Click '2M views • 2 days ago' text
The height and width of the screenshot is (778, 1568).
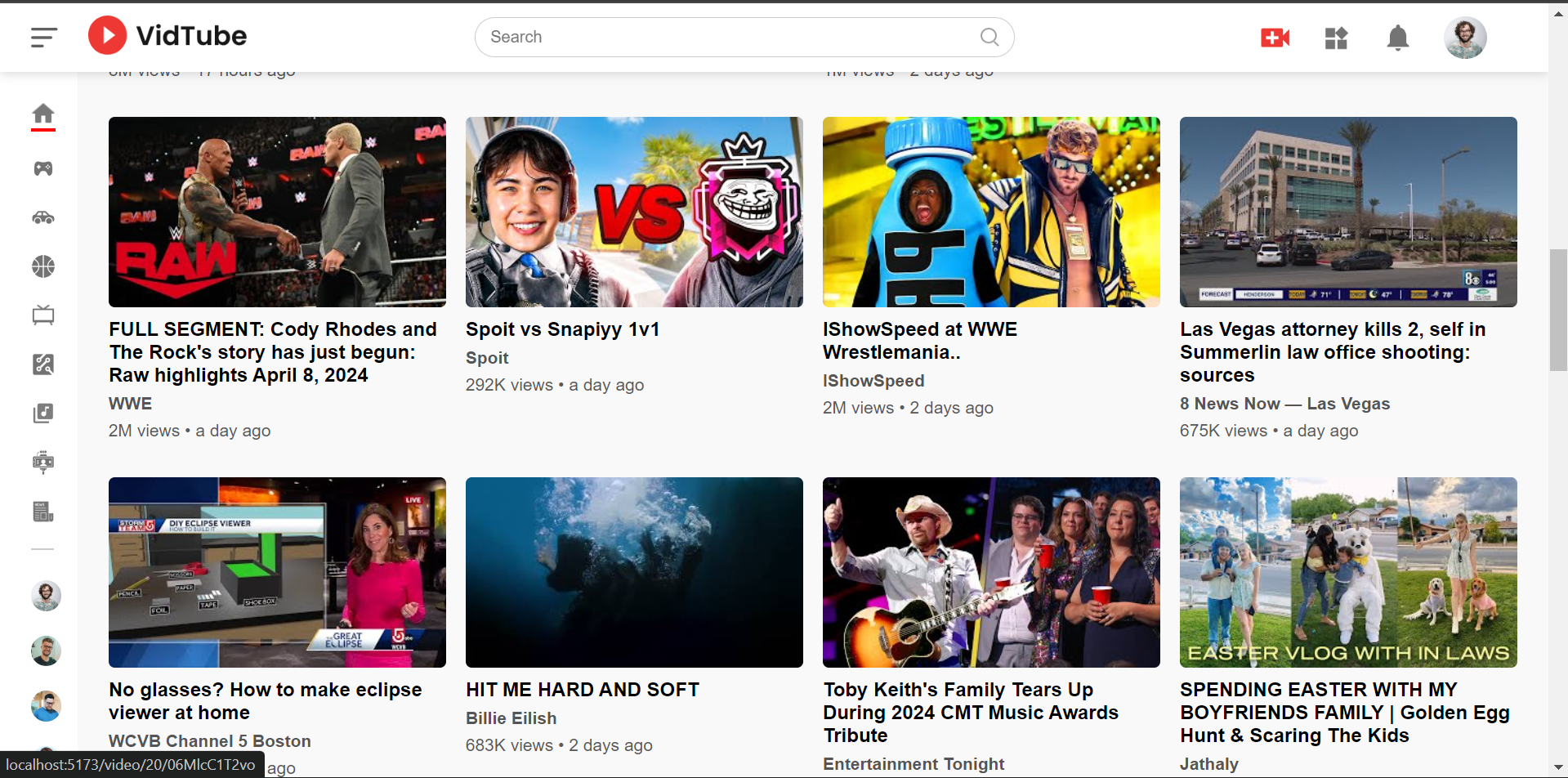point(908,408)
